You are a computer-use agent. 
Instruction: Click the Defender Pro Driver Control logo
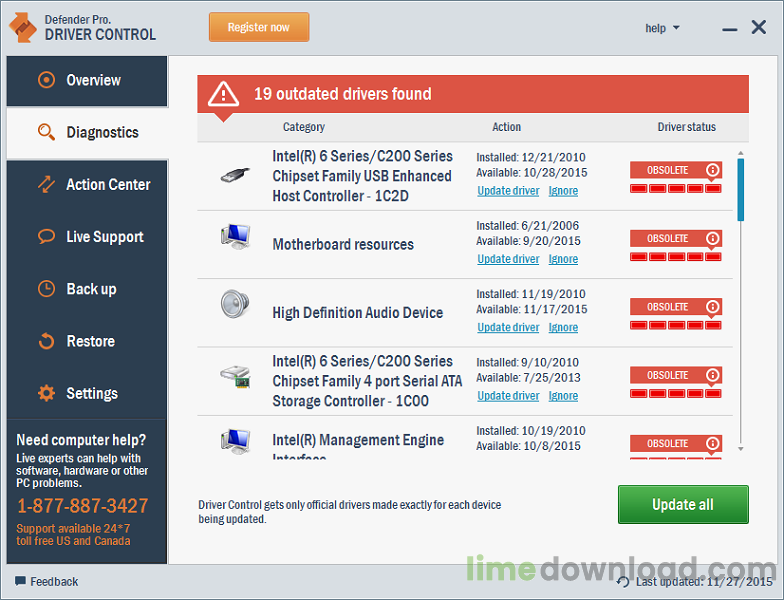(x=22, y=28)
